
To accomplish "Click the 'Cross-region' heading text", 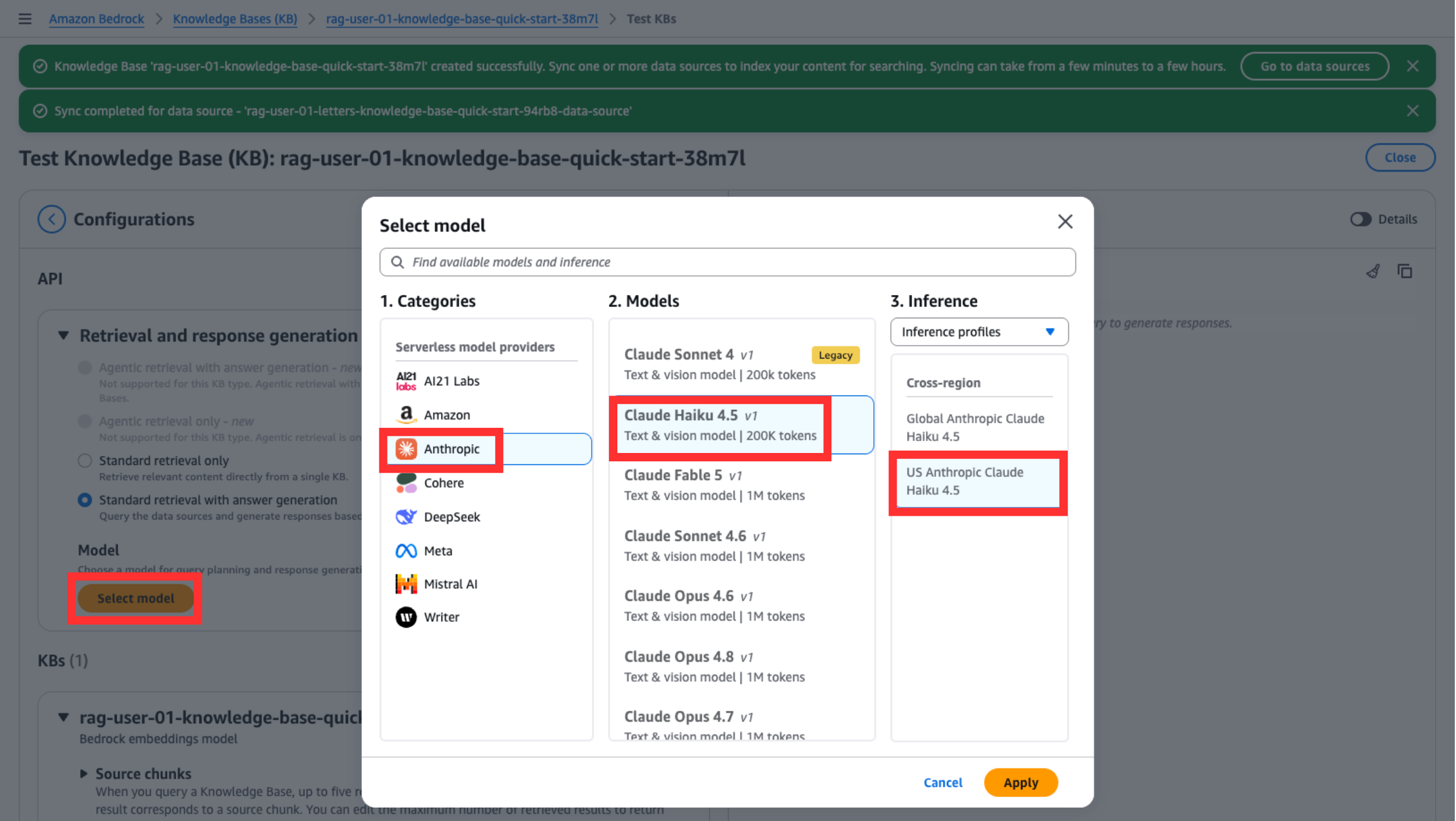I will click(x=943, y=383).
